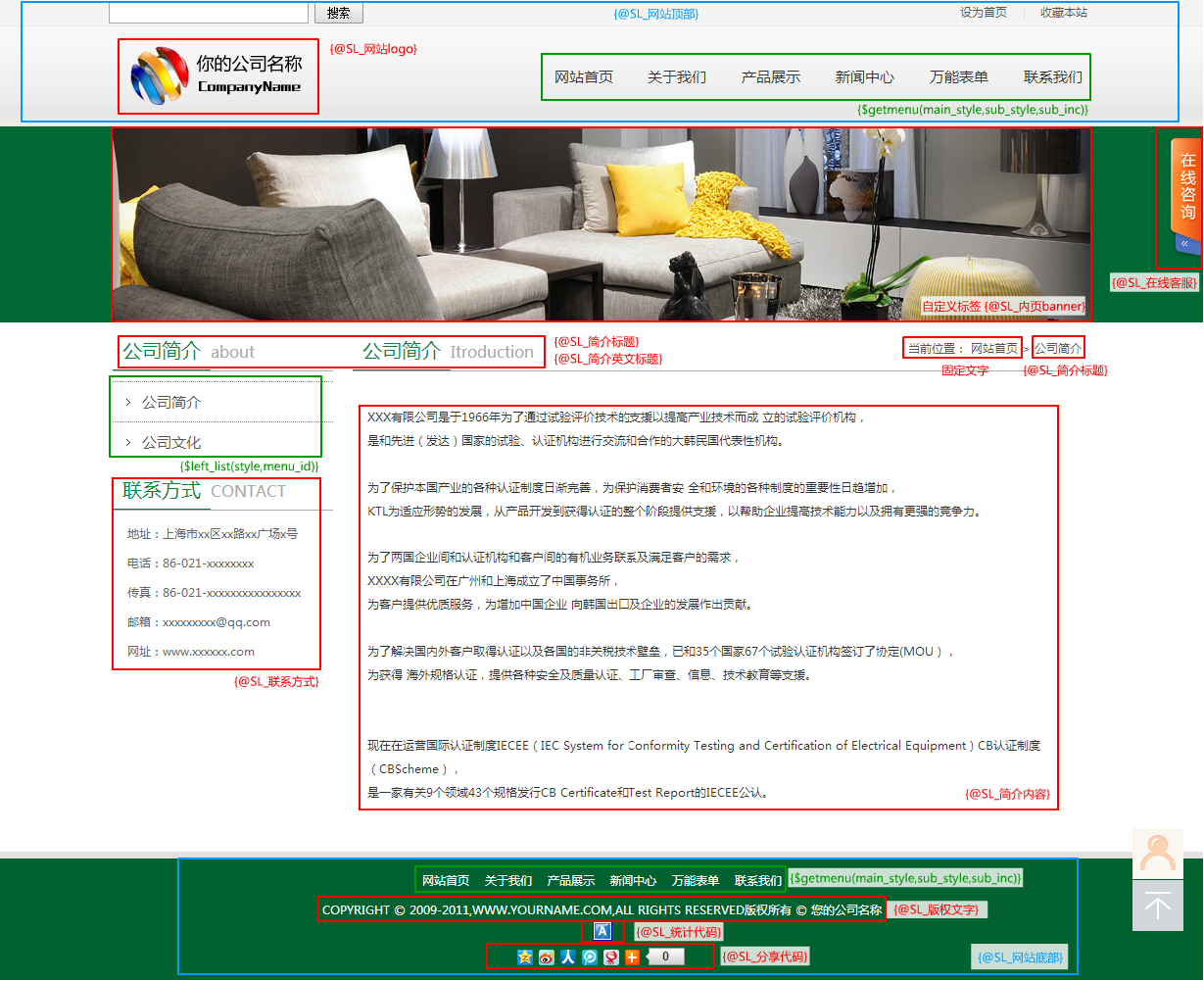This screenshot has height=981, width=1204.
Task: Click 设为首页 link at top right
Action: pos(983,13)
